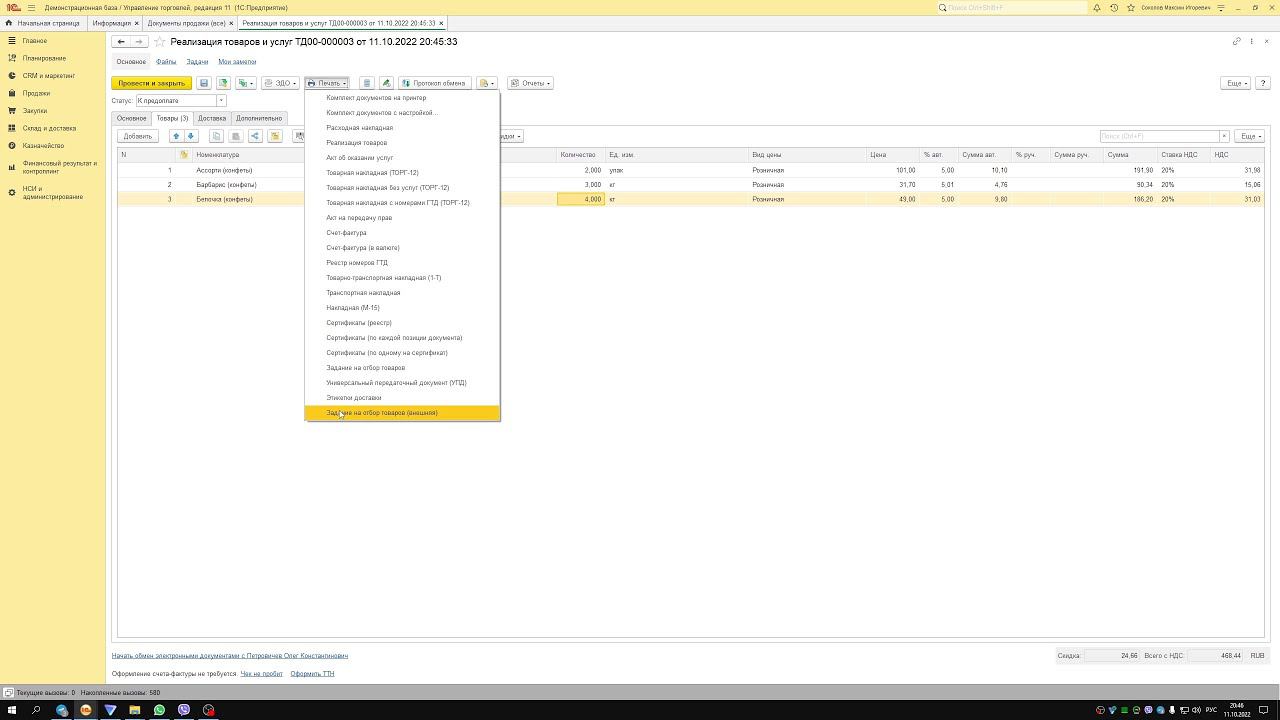1280x720 pixels.
Task: Open Главное section in sidebar
Action: click(x=35, y=41)
